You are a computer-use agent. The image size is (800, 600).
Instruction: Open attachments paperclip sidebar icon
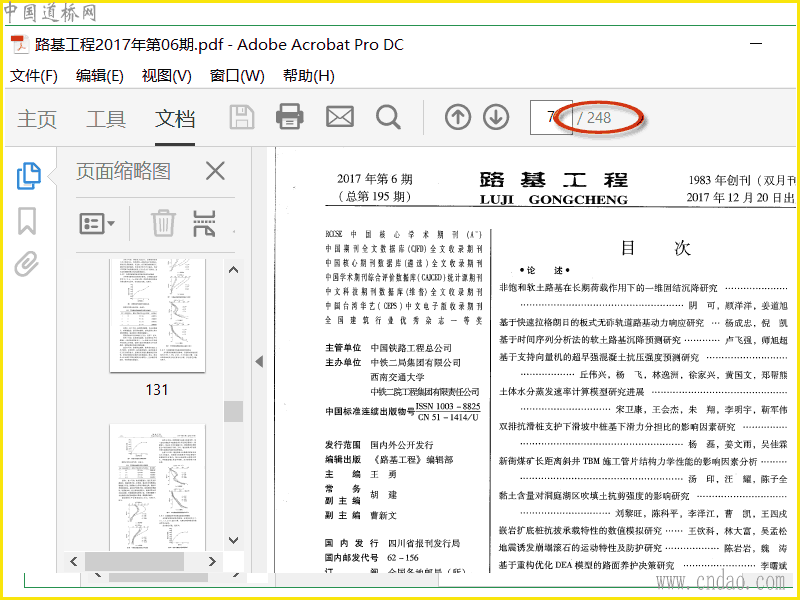coord(27,264)
